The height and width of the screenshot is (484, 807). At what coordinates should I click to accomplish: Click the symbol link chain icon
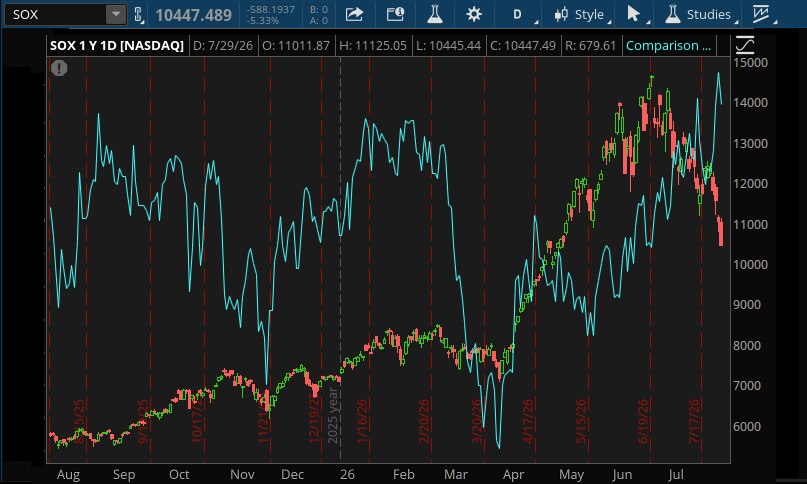137,14
